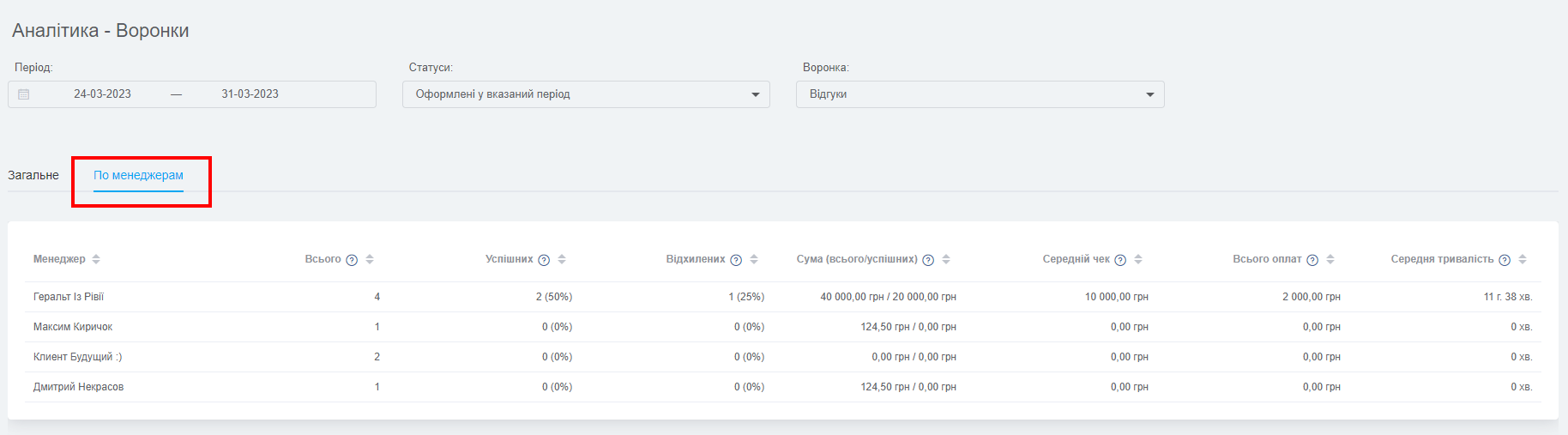The height and width of the screenshot is (435, 1568).
Task: Click manager name Дмитрий Некрасов
Action: coord(78,387)
